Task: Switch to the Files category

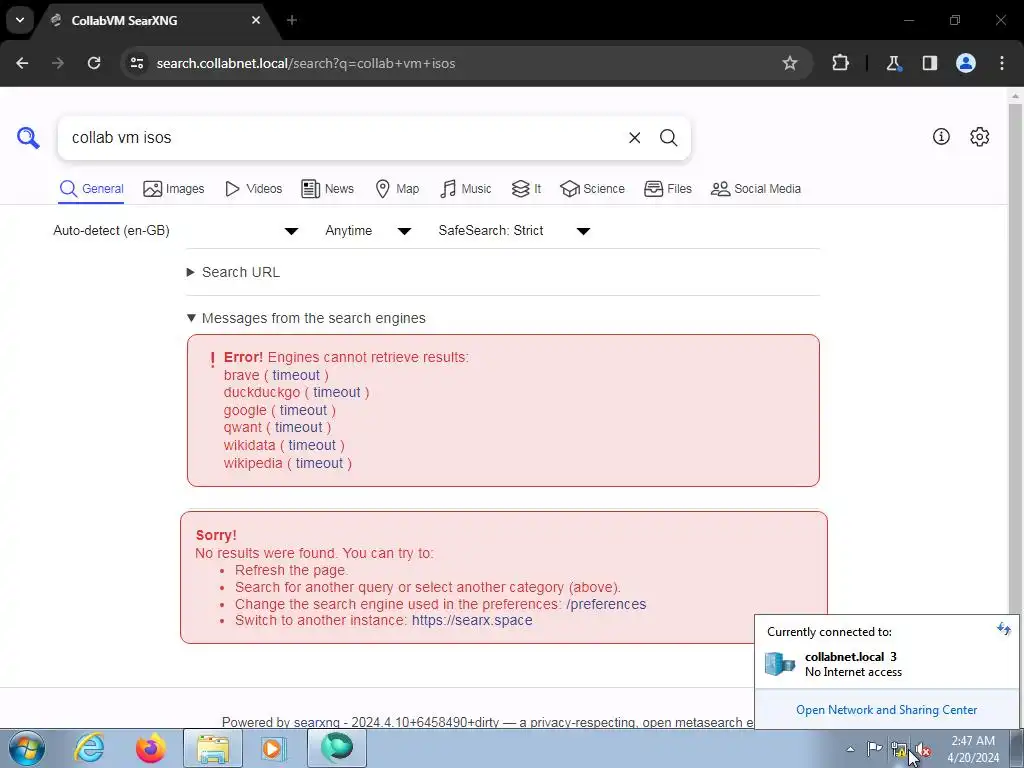Action: point(667,189)
